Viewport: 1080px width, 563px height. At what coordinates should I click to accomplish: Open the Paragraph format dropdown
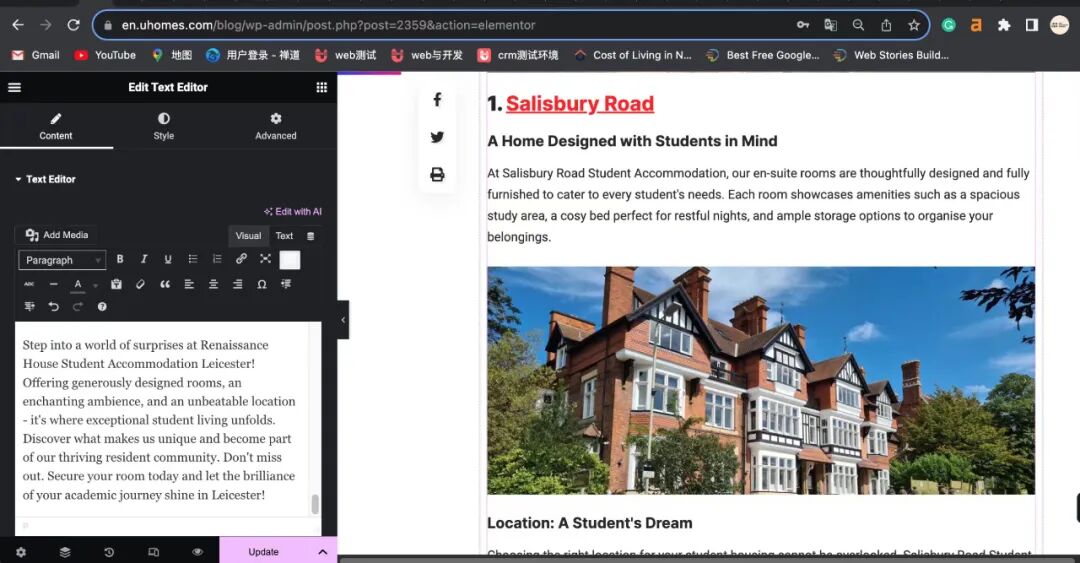coord(62,260)
